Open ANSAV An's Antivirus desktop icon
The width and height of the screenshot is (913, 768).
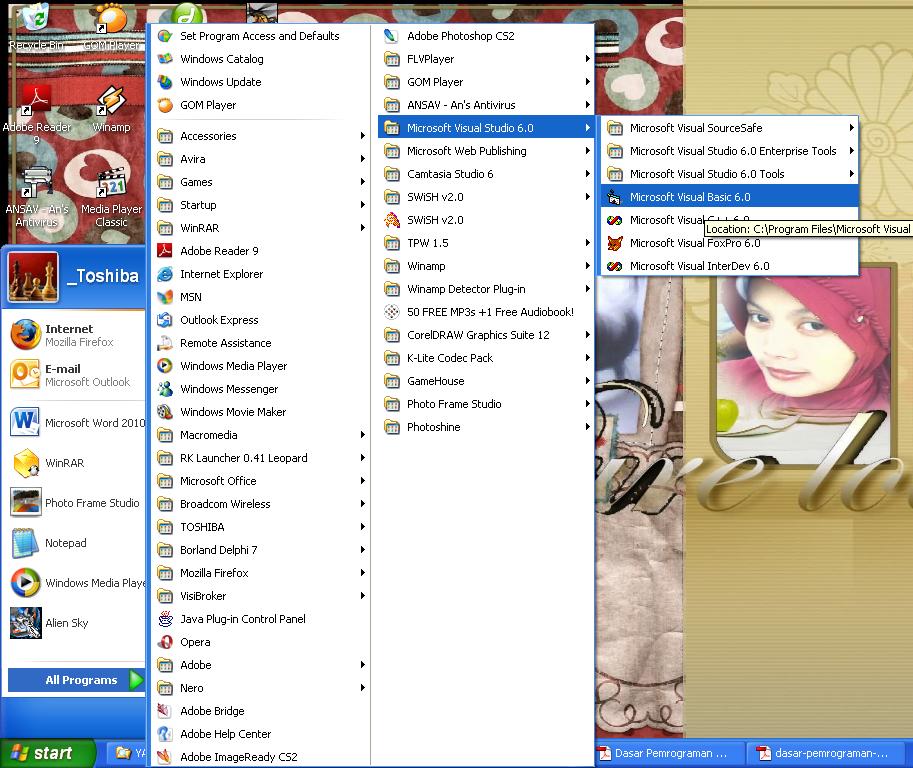[x=37, y=182]
